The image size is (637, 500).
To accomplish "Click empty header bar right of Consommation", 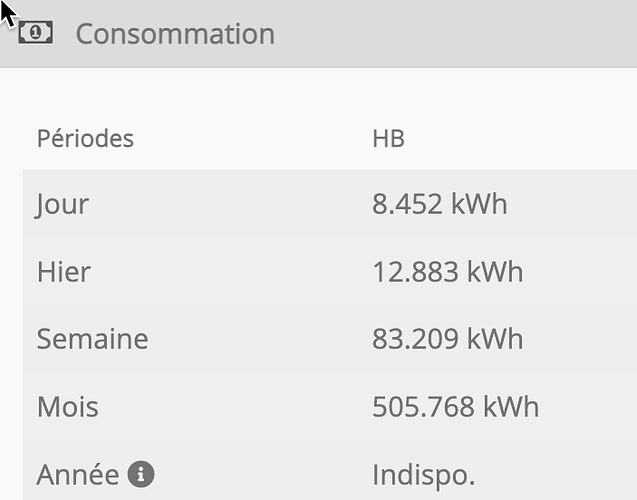I will click(460, 34).
